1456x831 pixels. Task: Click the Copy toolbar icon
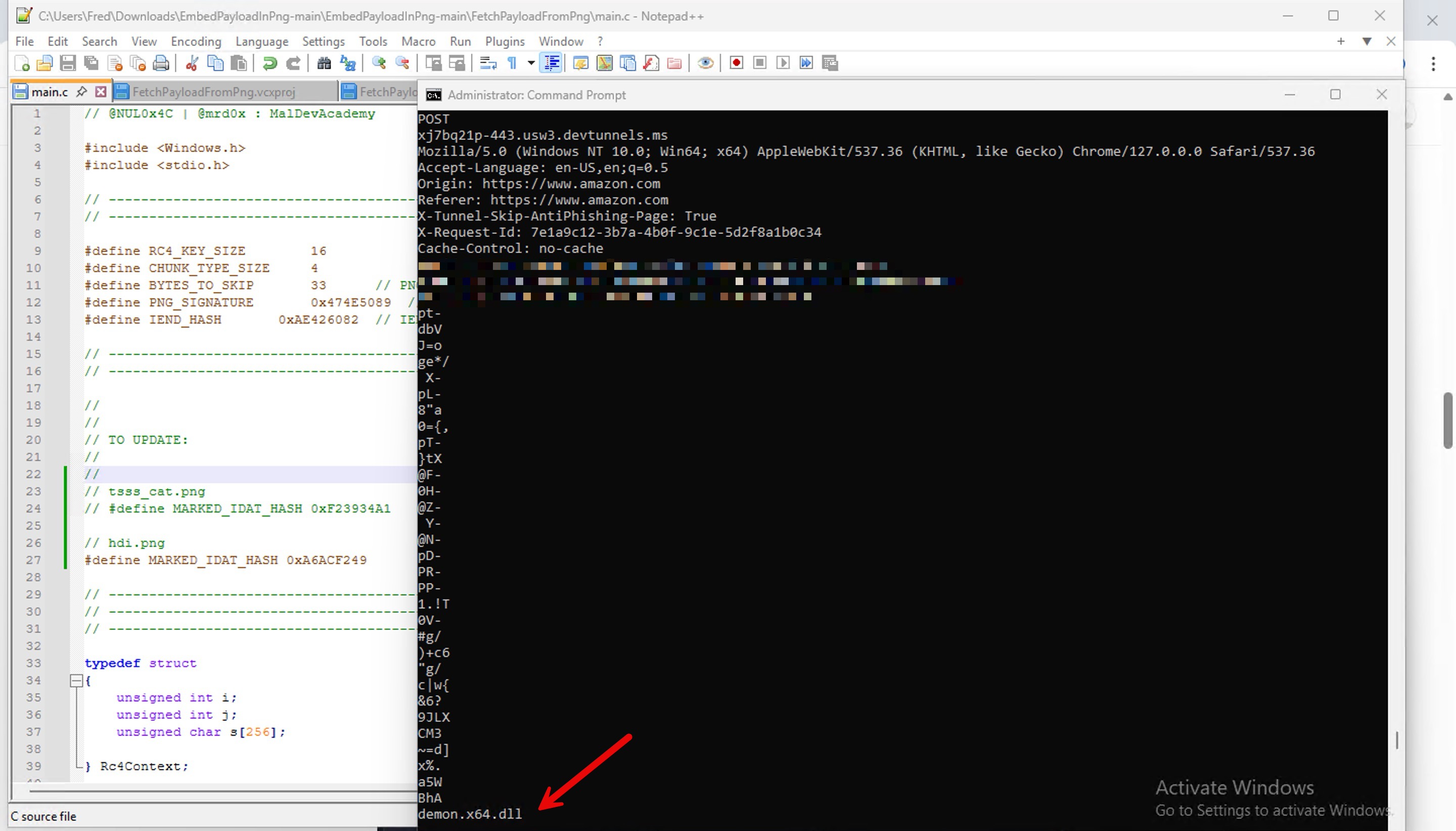(x=215, y=63)
